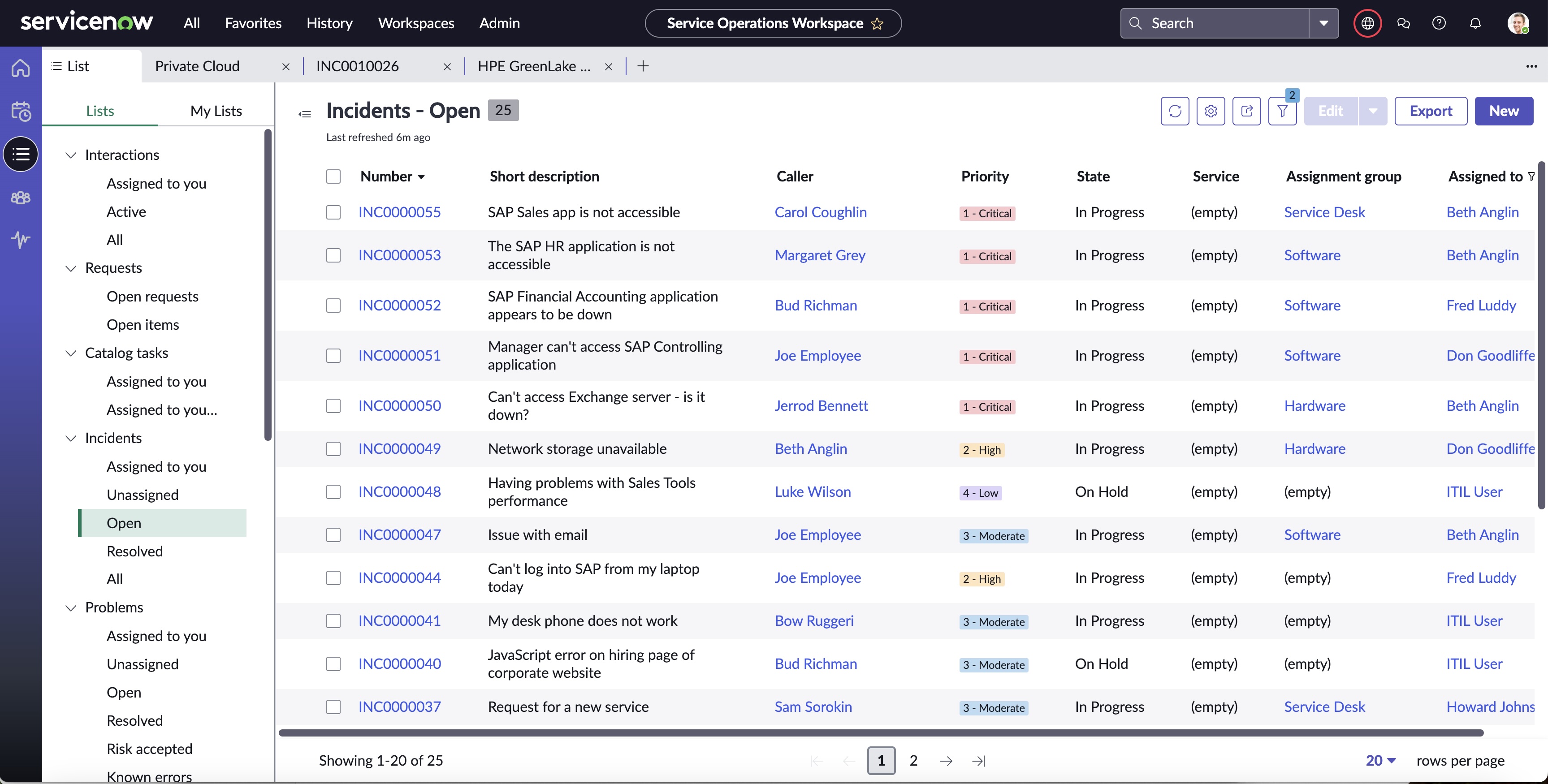1548x784 pixels.
Task: Close the INC0010026 tab
Action: pyautogui.click(x=447, y=67)
